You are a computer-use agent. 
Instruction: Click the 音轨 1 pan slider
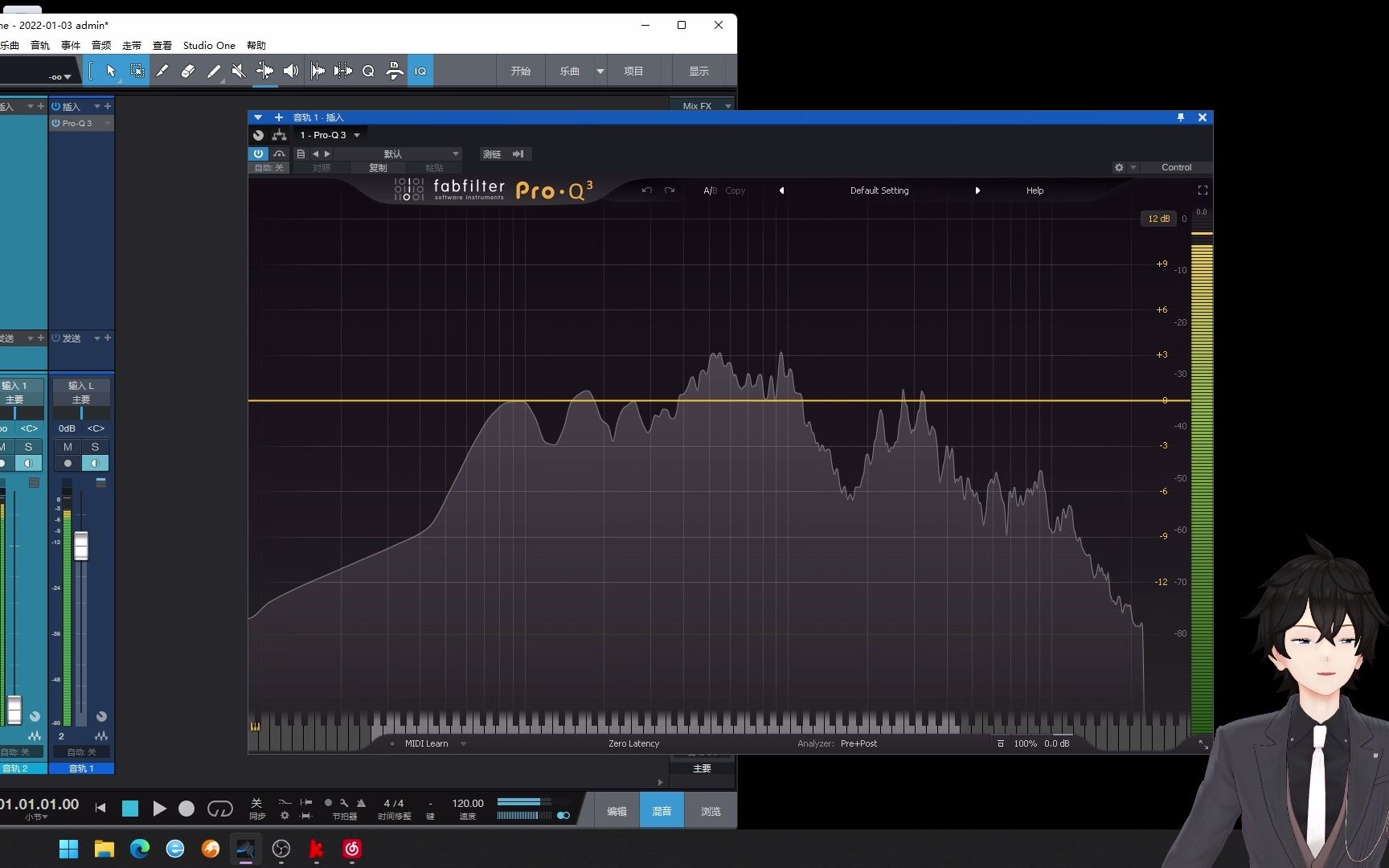81,413
